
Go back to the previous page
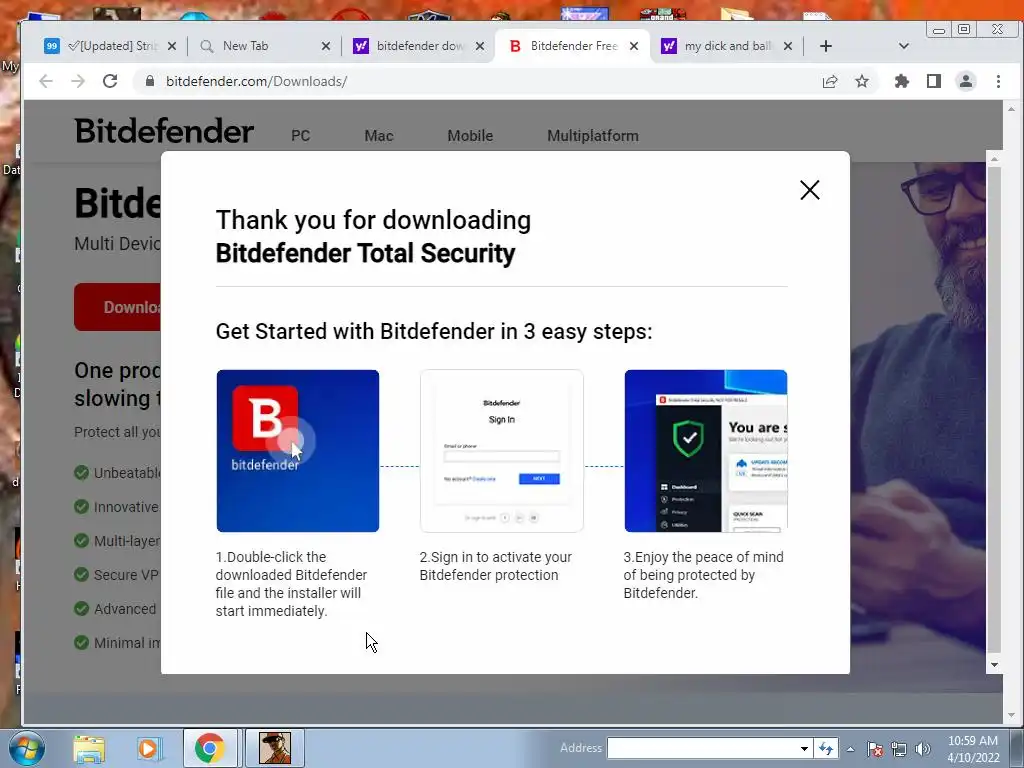[46, 81]
